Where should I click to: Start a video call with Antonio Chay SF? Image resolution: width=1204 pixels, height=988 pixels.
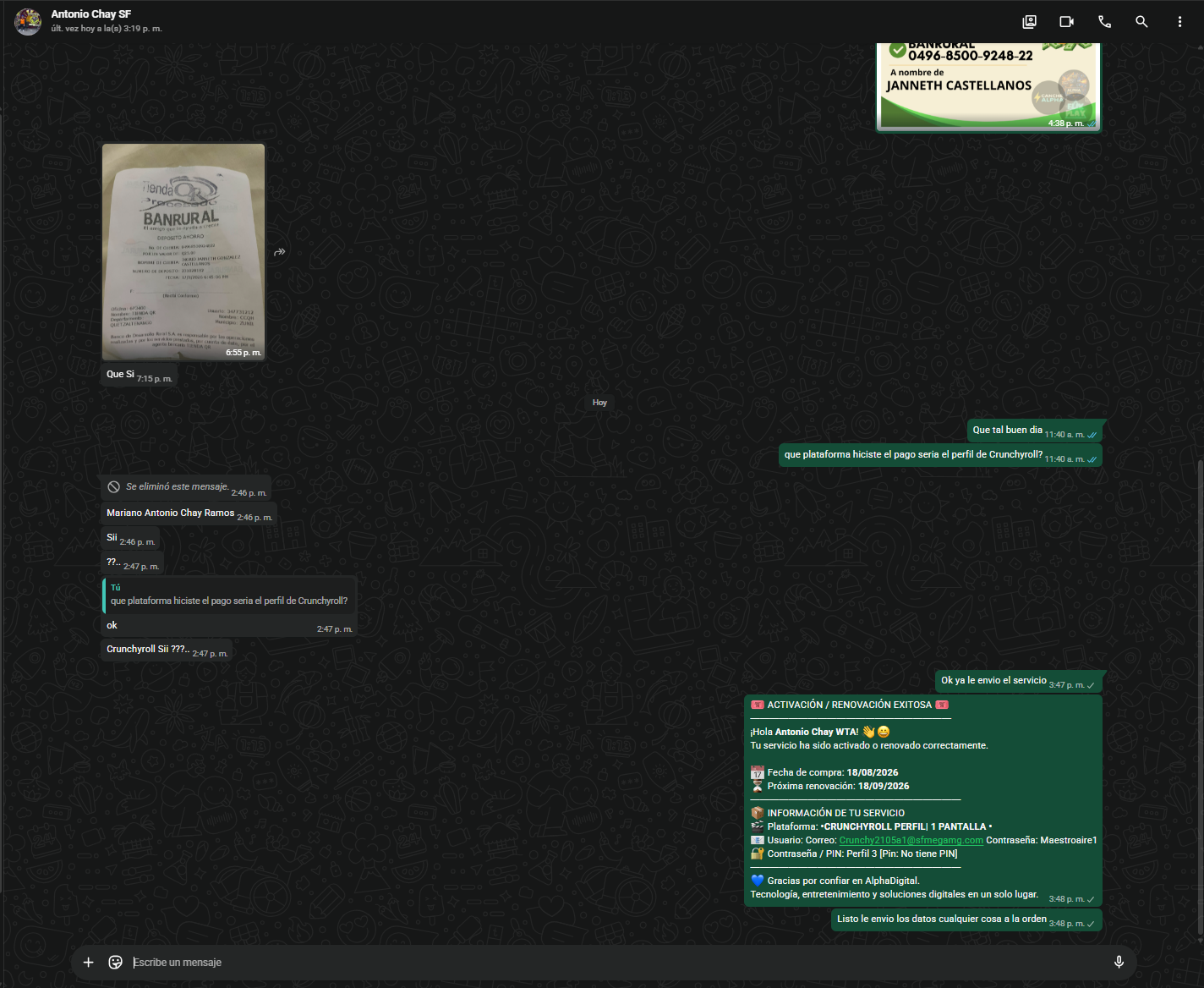click(1067, 22)
